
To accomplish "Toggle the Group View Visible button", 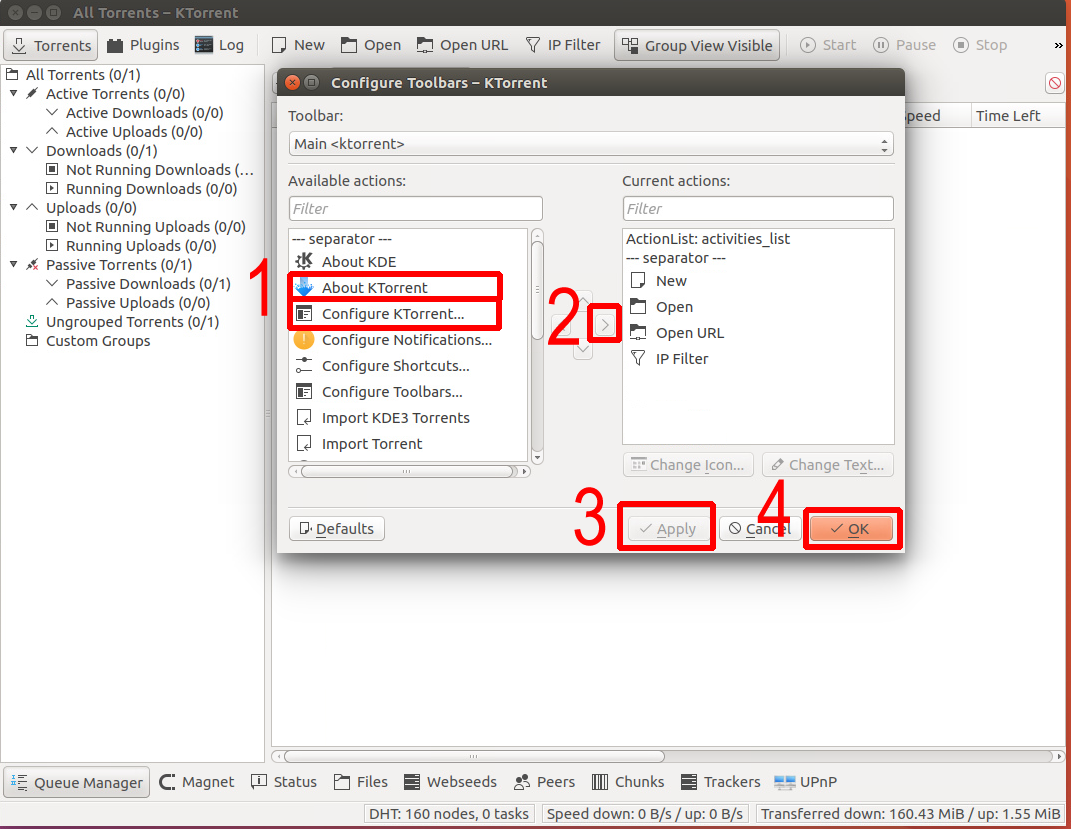I will click(x=697, y=45).
